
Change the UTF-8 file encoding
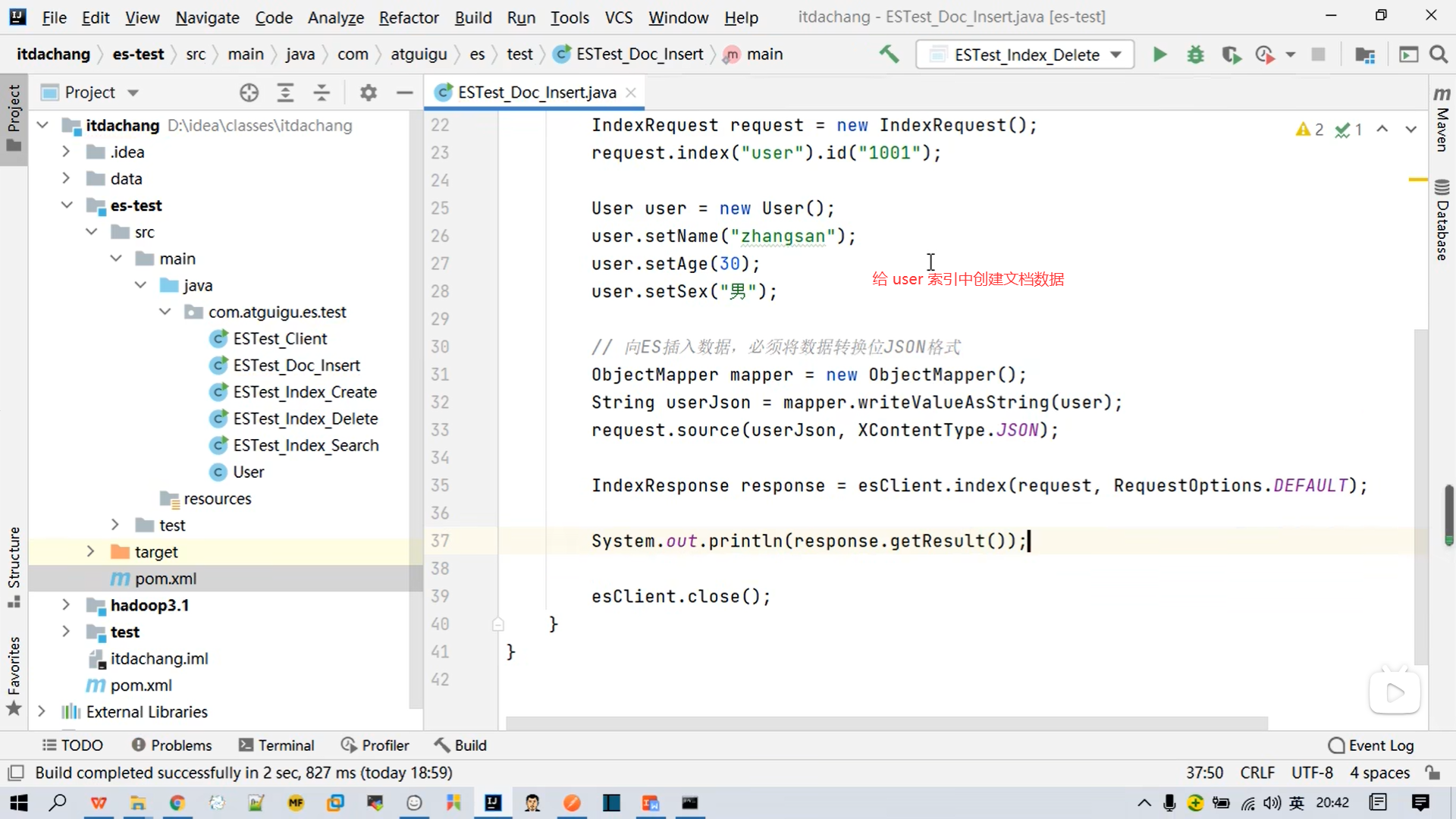[x=1311, y=773]
